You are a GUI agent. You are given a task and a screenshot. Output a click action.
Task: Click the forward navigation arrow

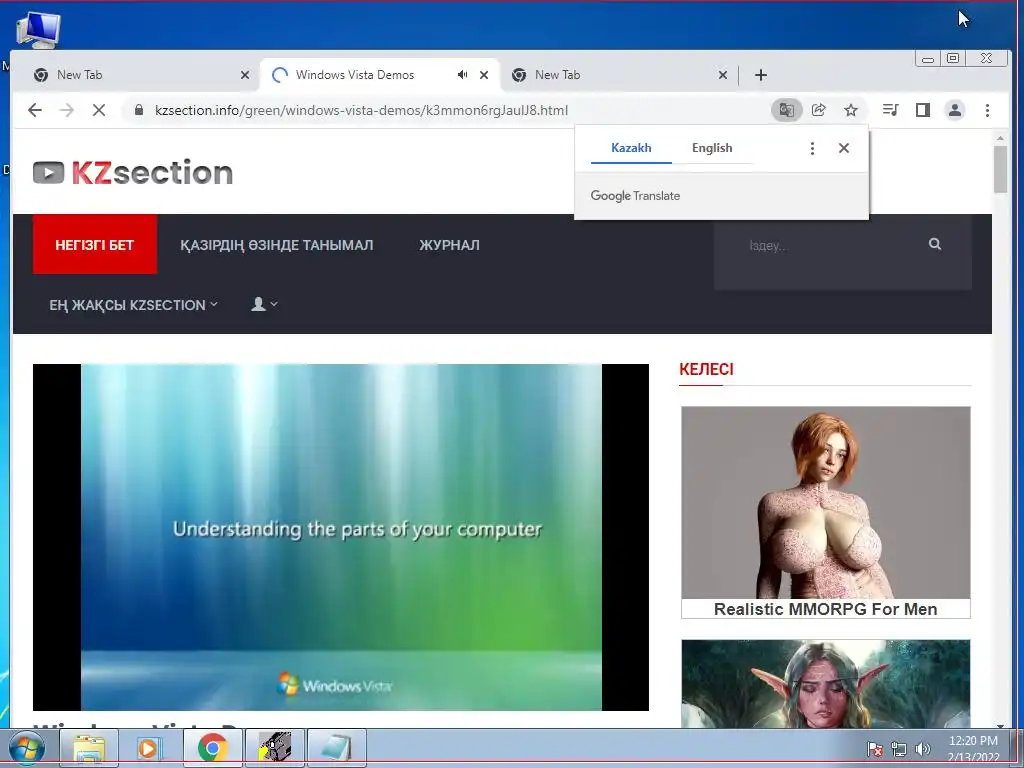click(x=67, y=110)
